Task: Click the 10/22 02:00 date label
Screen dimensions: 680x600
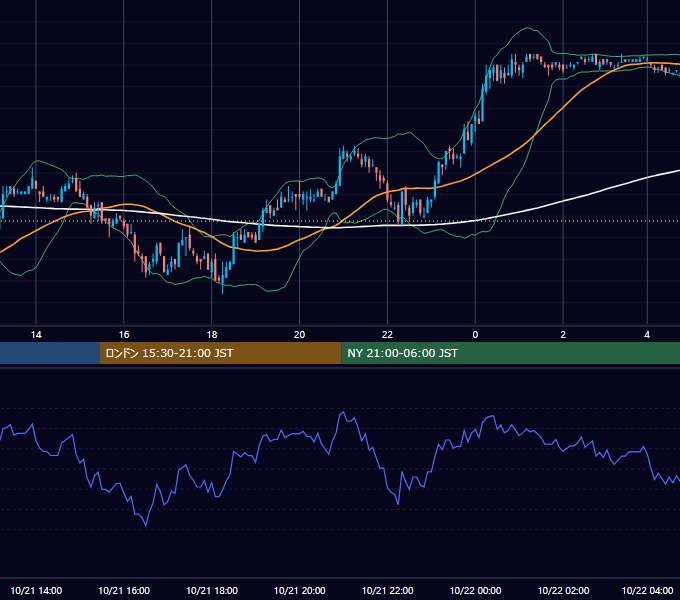Action: point(563,590)
